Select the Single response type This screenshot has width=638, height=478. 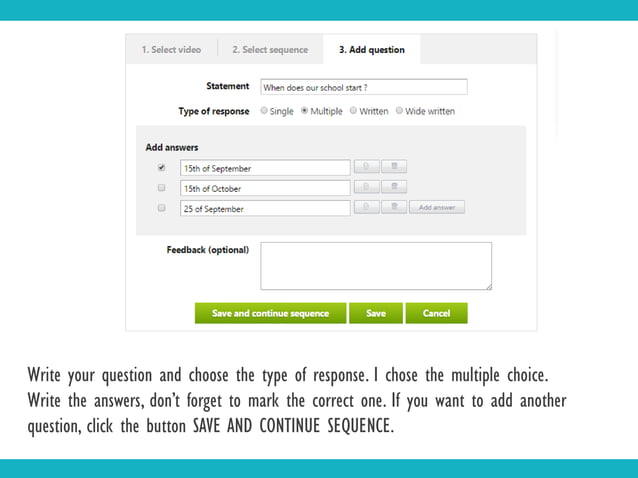coord(264,111)
